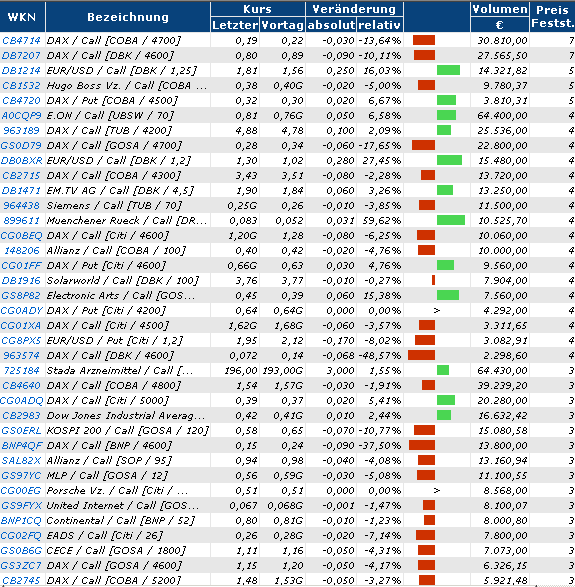Open WKN link 899611
The width and height of the screenshot is (575, 587).
click(21, 220)
